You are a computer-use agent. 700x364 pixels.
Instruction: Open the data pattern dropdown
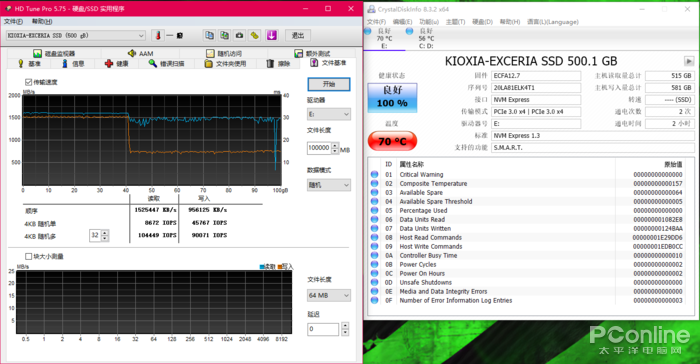pyautogui.click(x=329, y=185)
